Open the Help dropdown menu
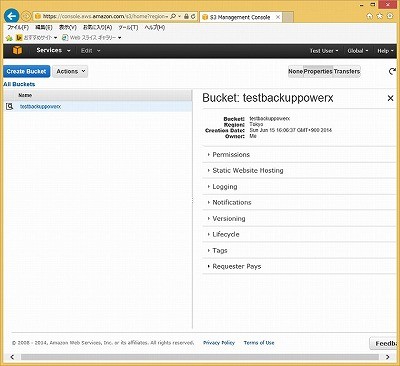This screenshot has height=366, width=400. tap(385, 51)
